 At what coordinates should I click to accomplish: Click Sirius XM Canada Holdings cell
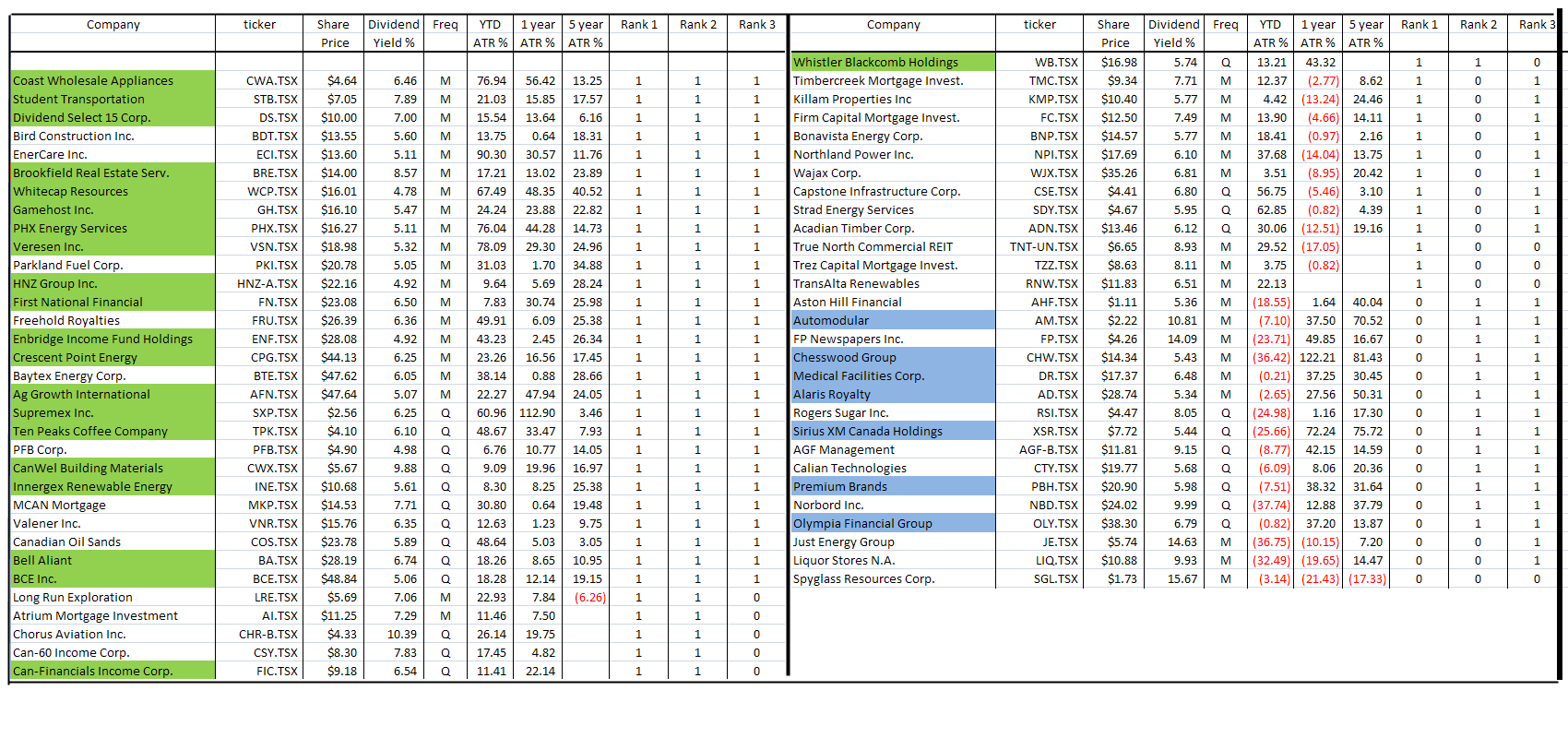pyautogui.click(x=893, y=431)
